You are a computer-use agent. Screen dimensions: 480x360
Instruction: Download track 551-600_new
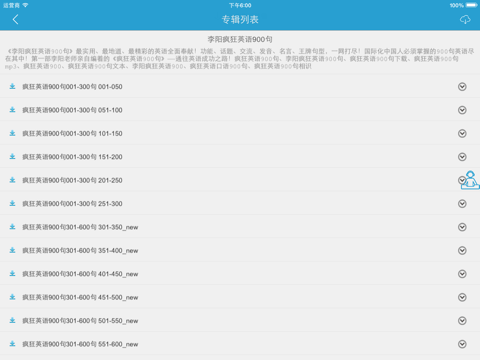12,344
